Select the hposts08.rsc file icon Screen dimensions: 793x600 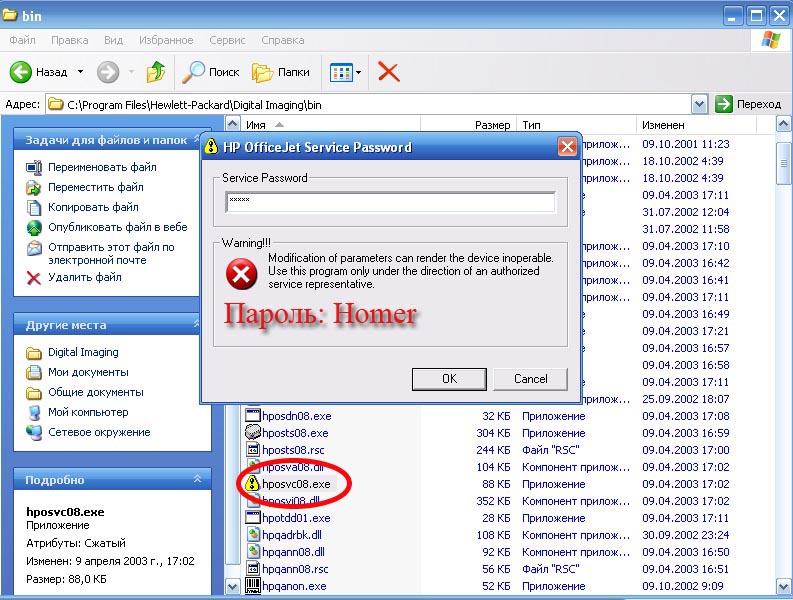point(252,450)
